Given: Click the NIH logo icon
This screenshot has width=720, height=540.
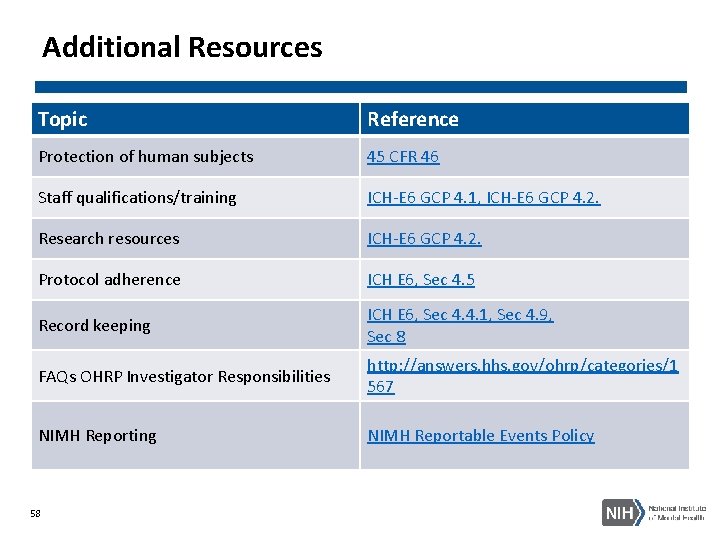Looking at the screenshot, I should [x=623, y=512].
